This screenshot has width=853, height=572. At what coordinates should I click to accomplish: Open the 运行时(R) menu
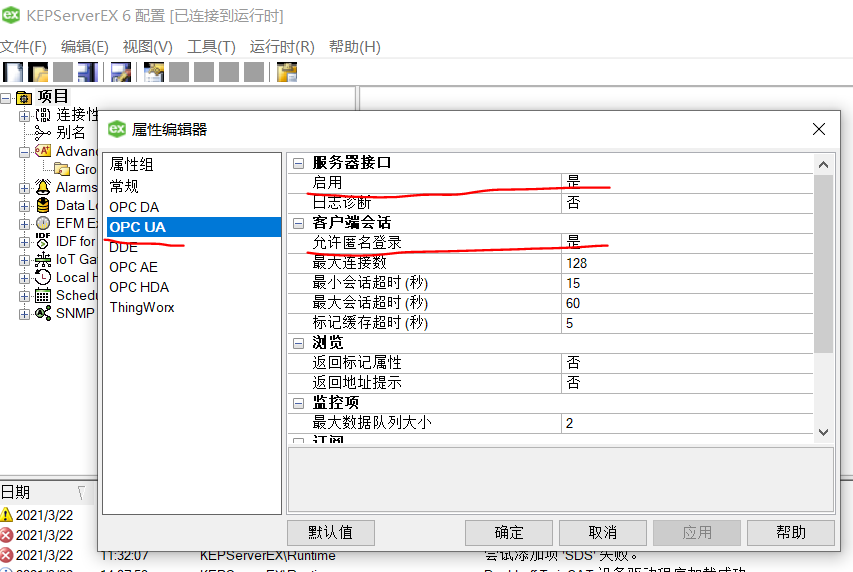(x=282, y=47)
